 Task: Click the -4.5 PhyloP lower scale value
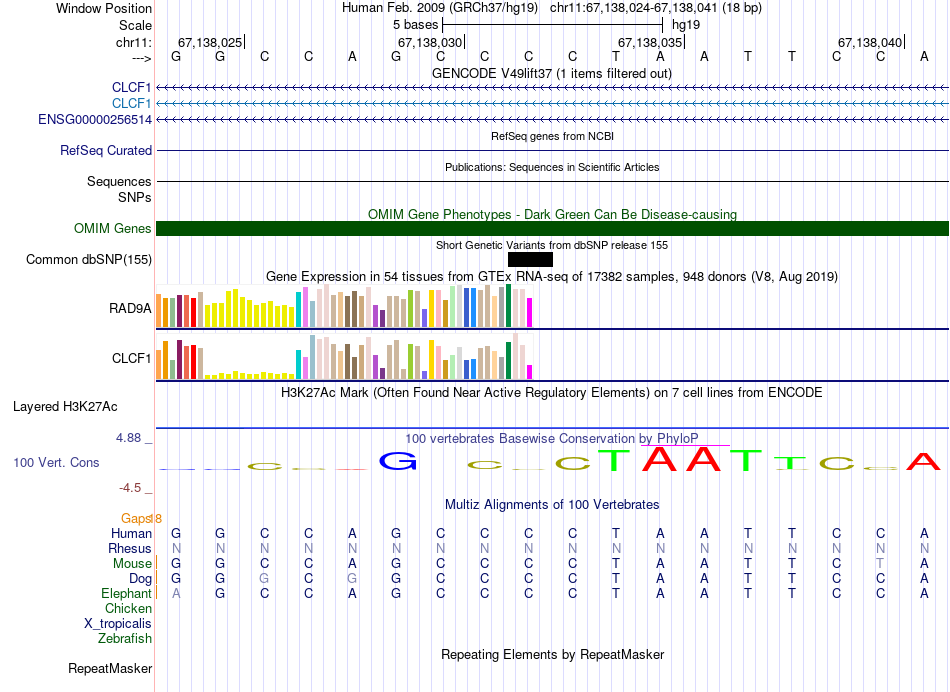(x=130, y=488)
